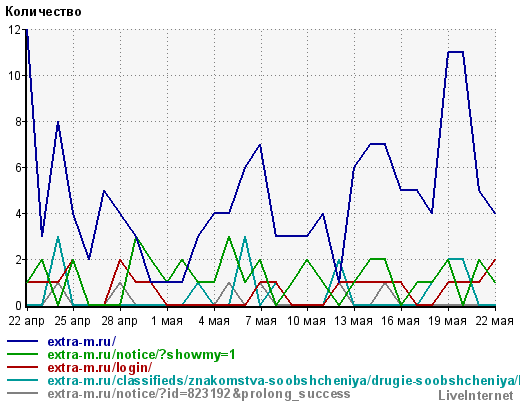This screenshot has width=520, height=405.
Task: Click the y-axis value 10 label
Action: (14, 76)
